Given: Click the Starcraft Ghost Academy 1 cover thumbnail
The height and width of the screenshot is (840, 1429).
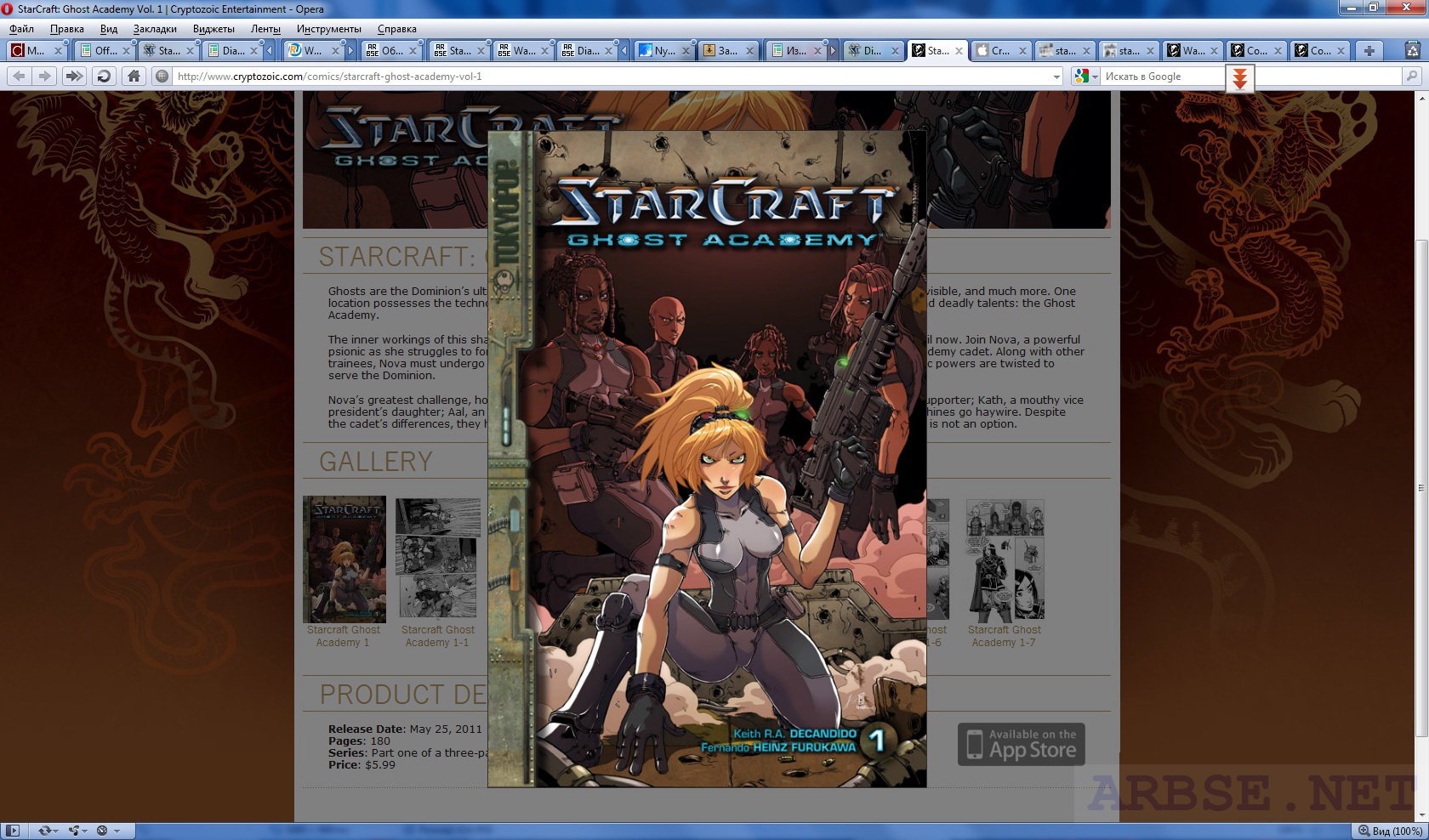Looking at the screenshot, I should pos(344,559).
